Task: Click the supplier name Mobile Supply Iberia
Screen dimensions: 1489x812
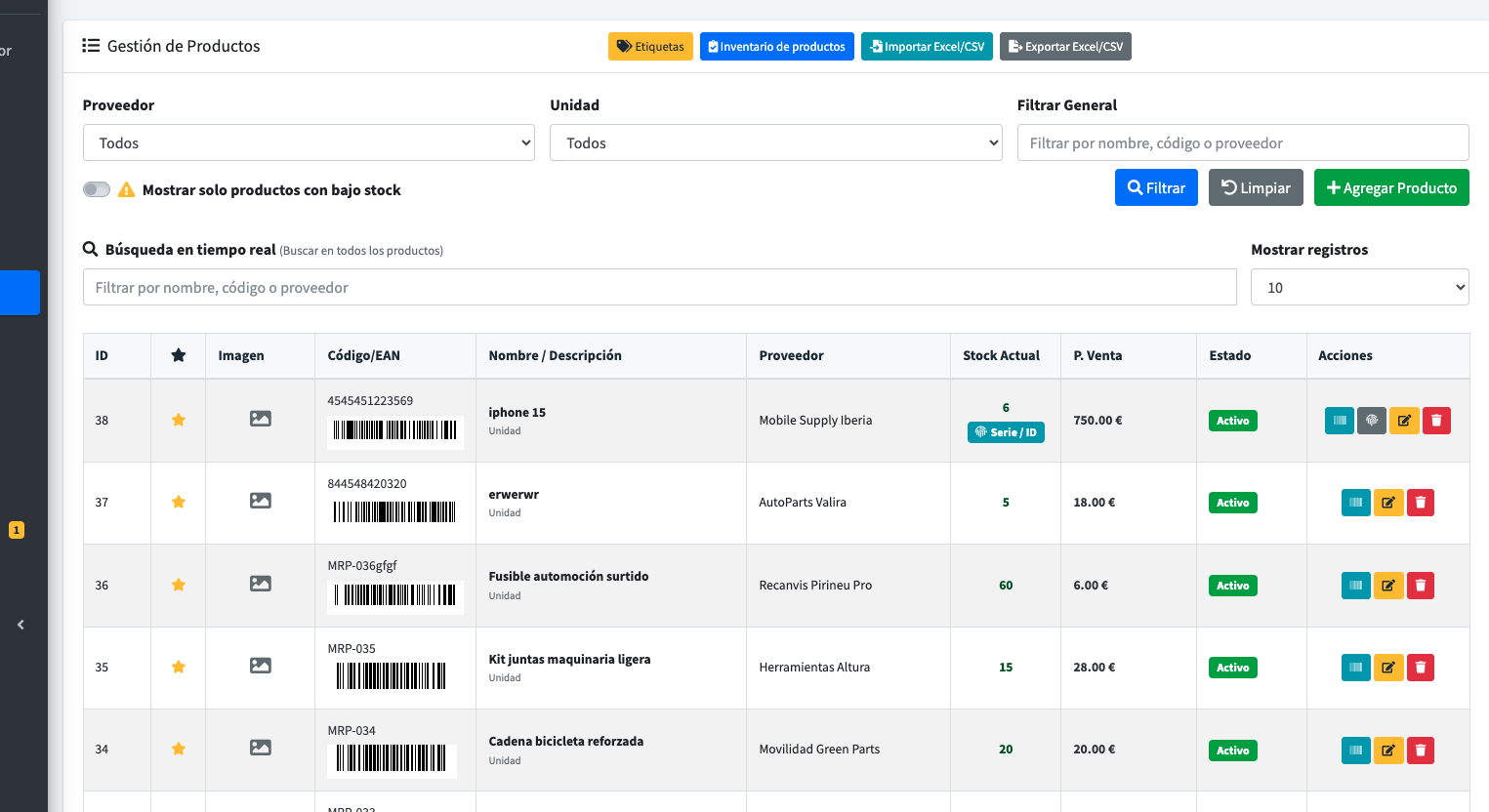Action: coord(815,421)
